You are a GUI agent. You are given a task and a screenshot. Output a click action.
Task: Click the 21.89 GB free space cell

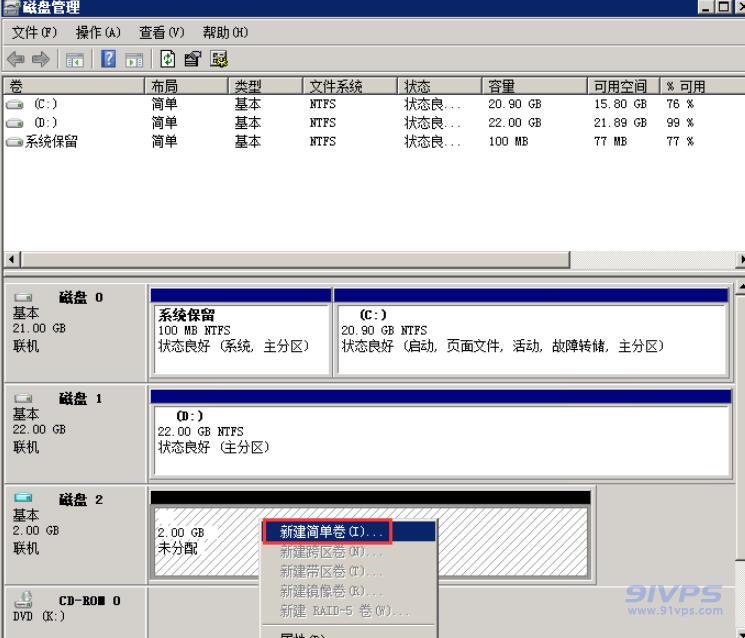[620, 123]
